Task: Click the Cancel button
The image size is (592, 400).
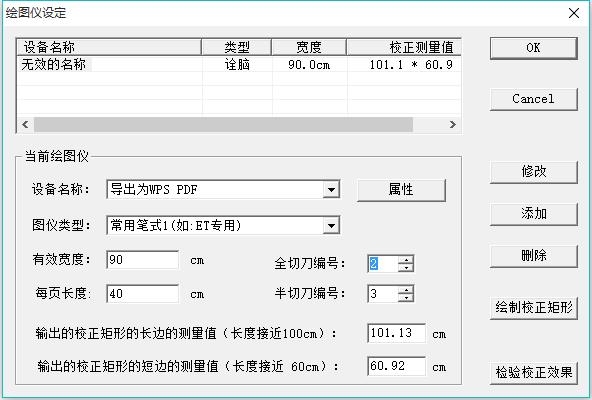Action: pos(533,99)
